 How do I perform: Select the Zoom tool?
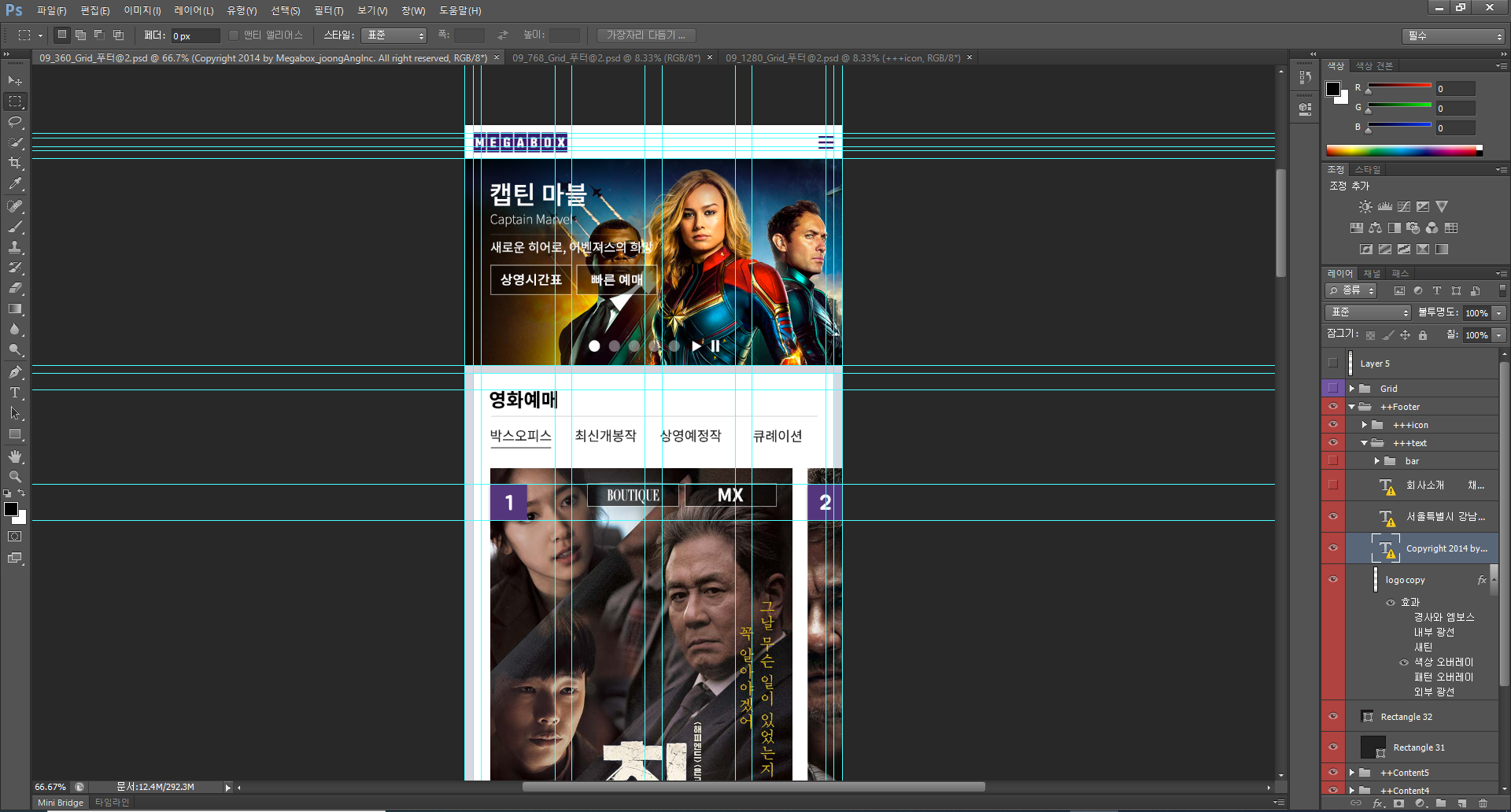(x=15, y=477)
